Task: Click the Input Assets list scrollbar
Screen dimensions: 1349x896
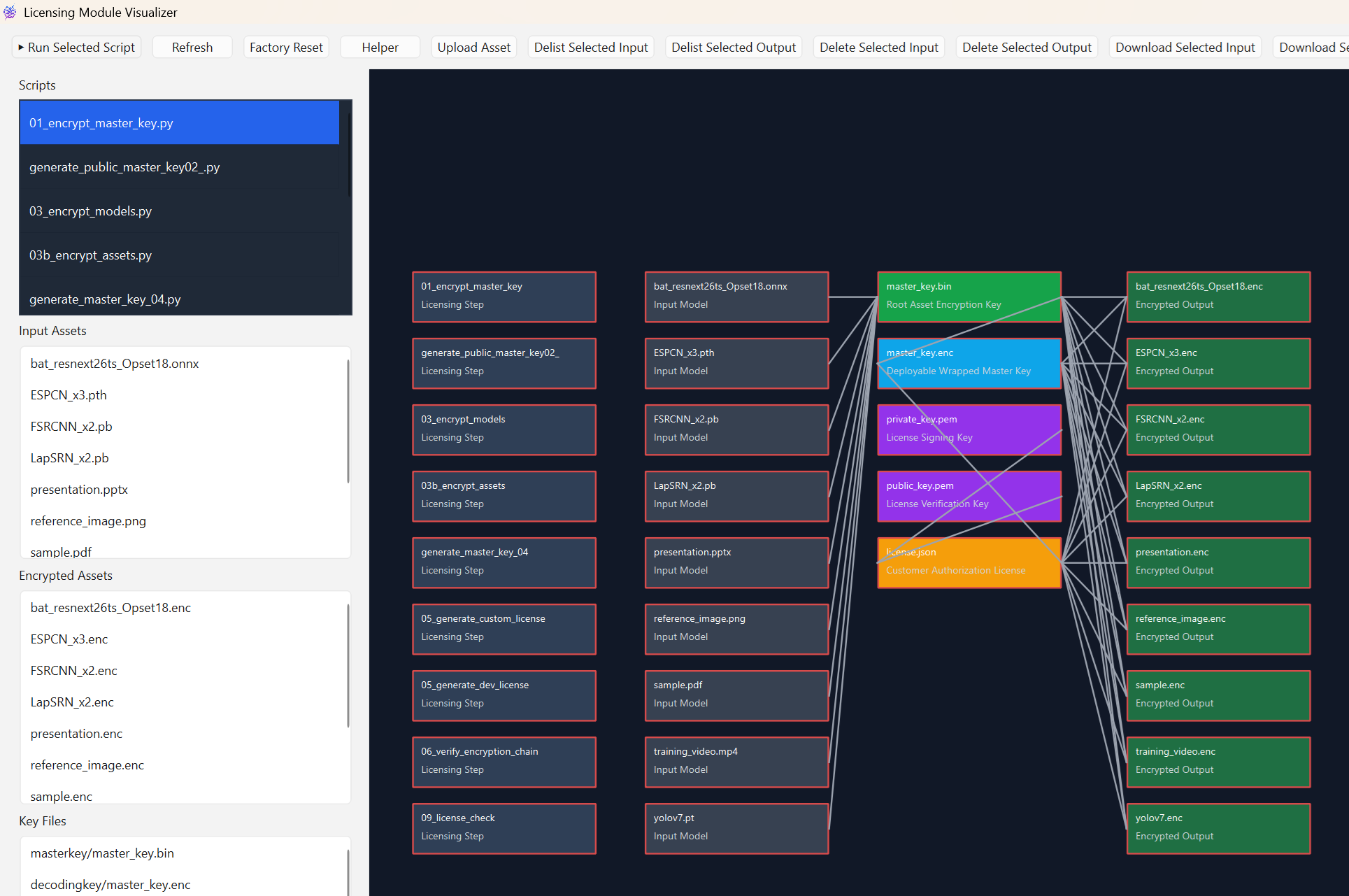Action: [x=348, y=420]
